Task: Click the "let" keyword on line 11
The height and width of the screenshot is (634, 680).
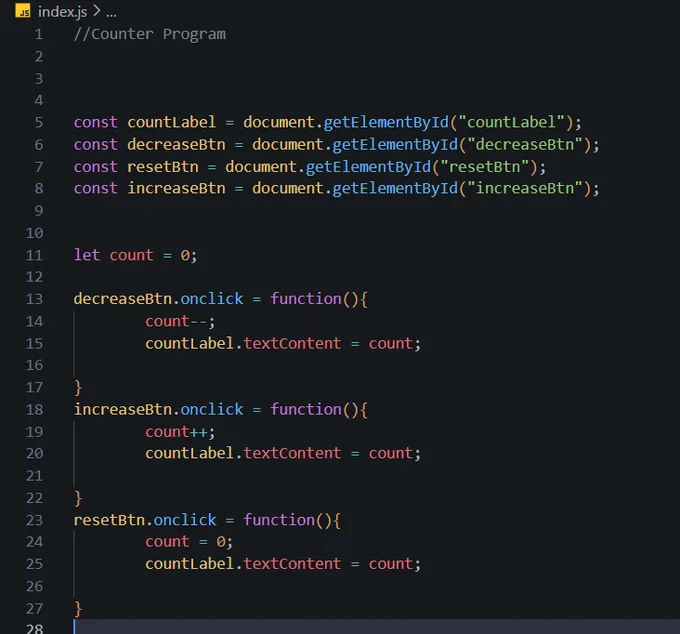Action: [87, 255]
